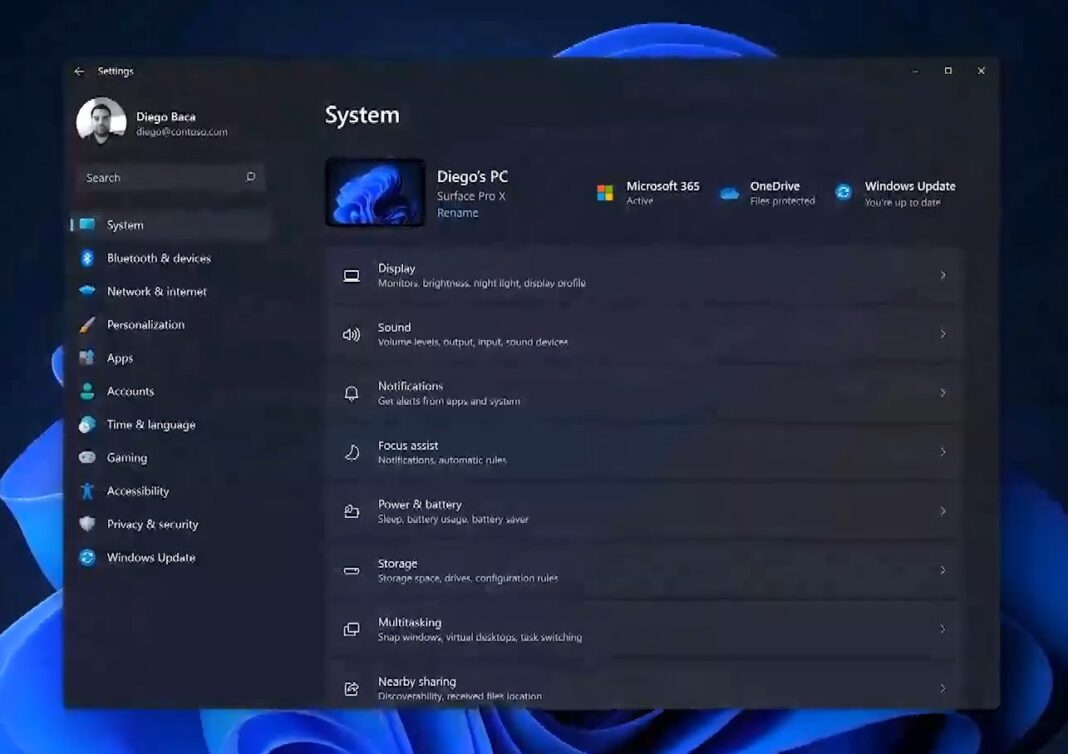Expand the Sound settings row chevron
Screen dimensions: 1068x754
pyautogui.click(x=942, y=333)
